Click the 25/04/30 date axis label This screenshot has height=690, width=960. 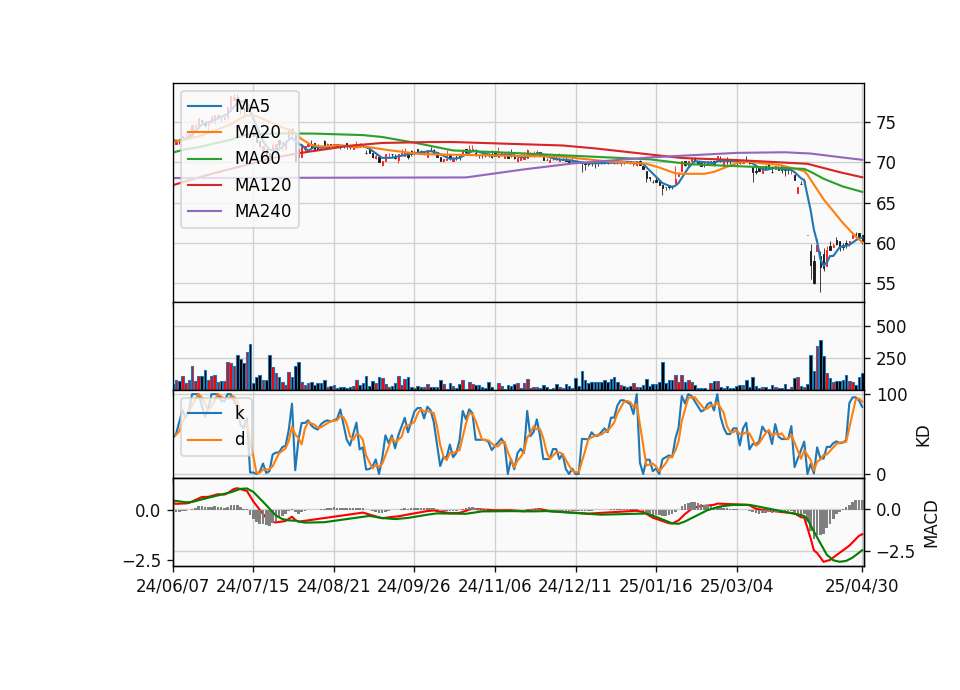point(862,586)
